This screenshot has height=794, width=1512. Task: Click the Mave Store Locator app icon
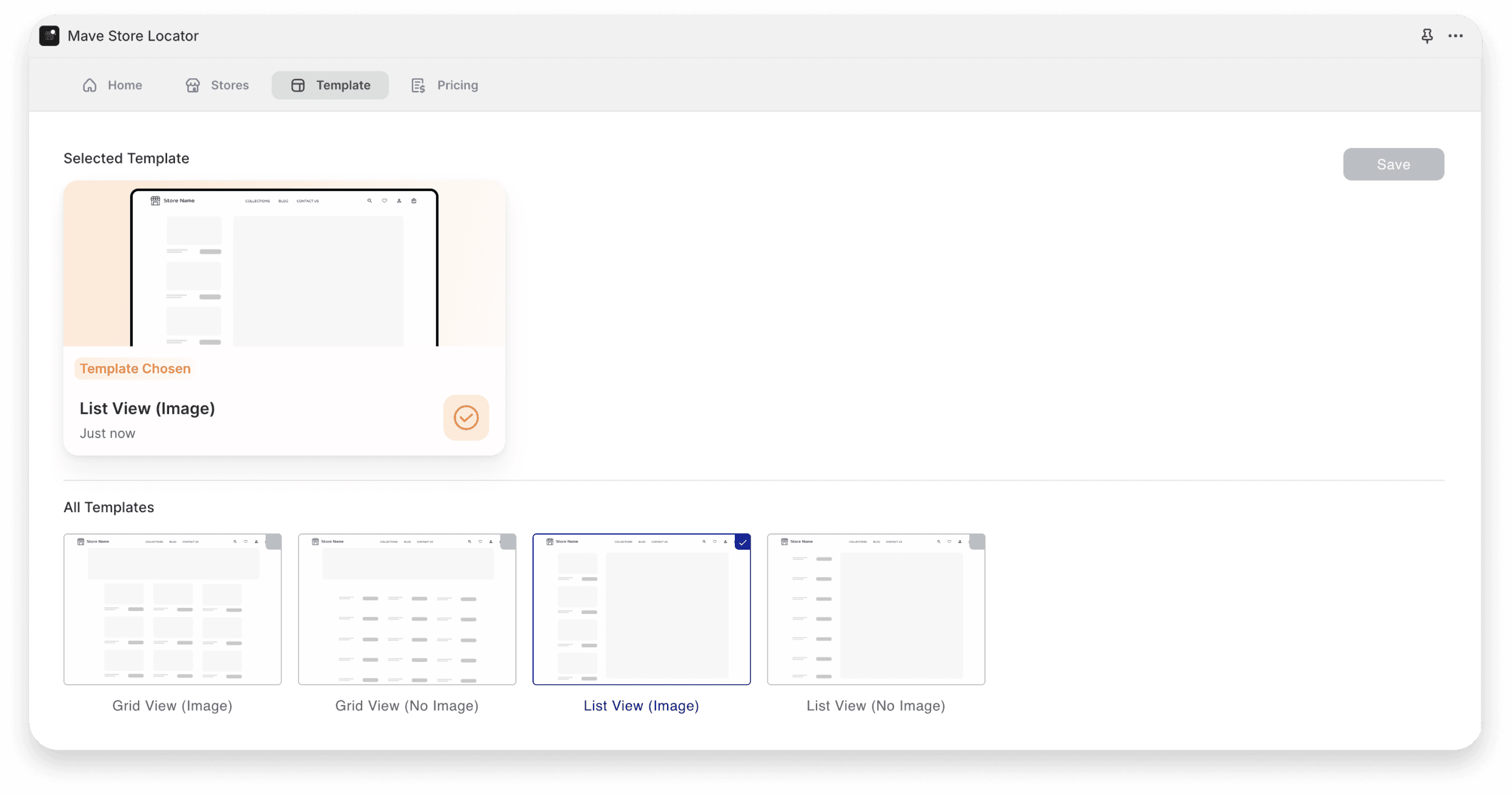pos(50,35)
